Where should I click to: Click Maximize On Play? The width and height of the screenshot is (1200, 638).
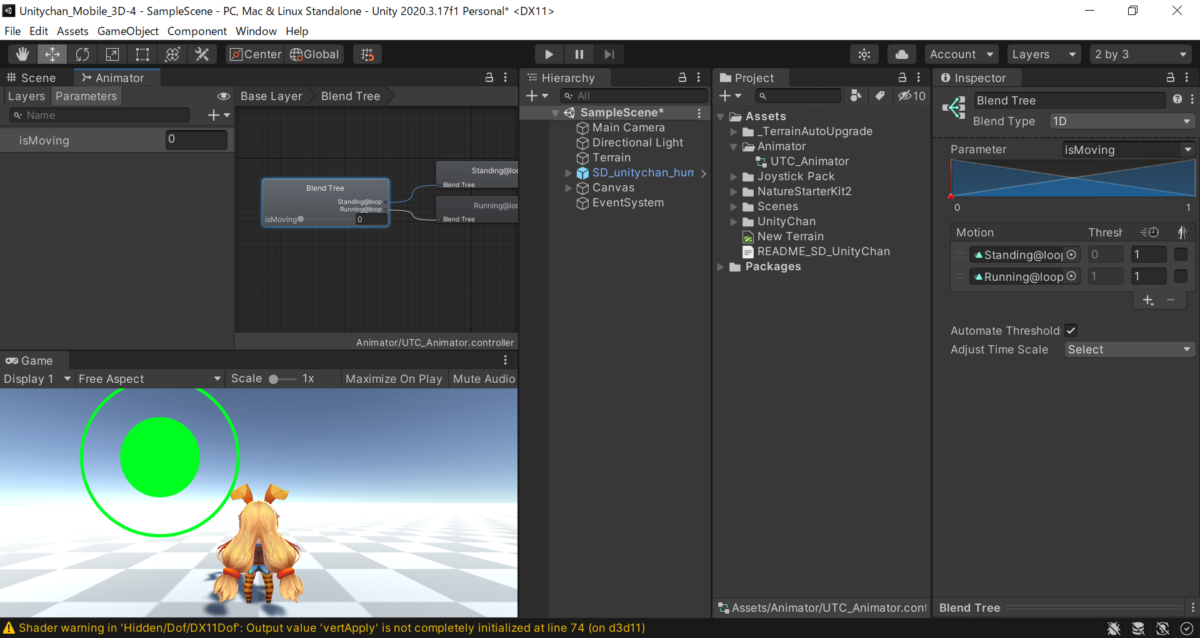(x=394, y=379)
